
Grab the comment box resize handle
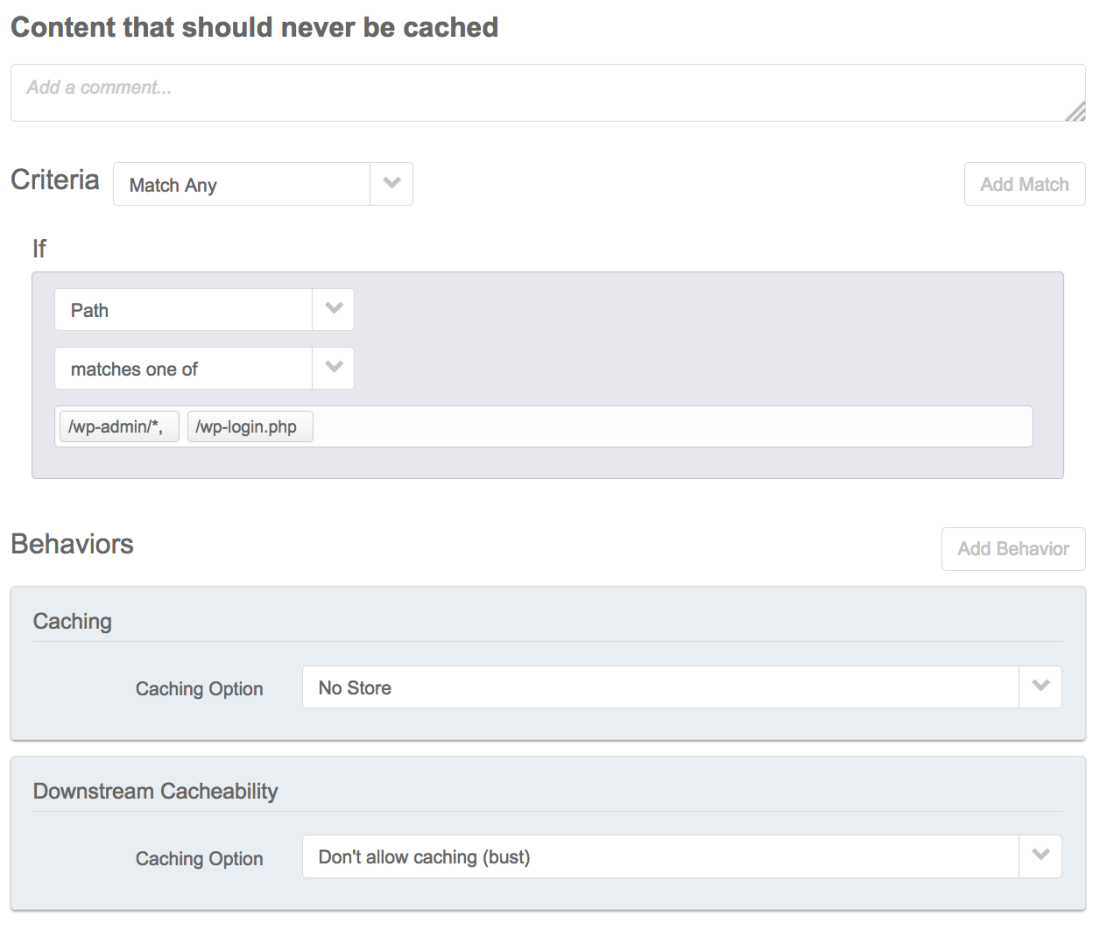(x=1075, y=112)
